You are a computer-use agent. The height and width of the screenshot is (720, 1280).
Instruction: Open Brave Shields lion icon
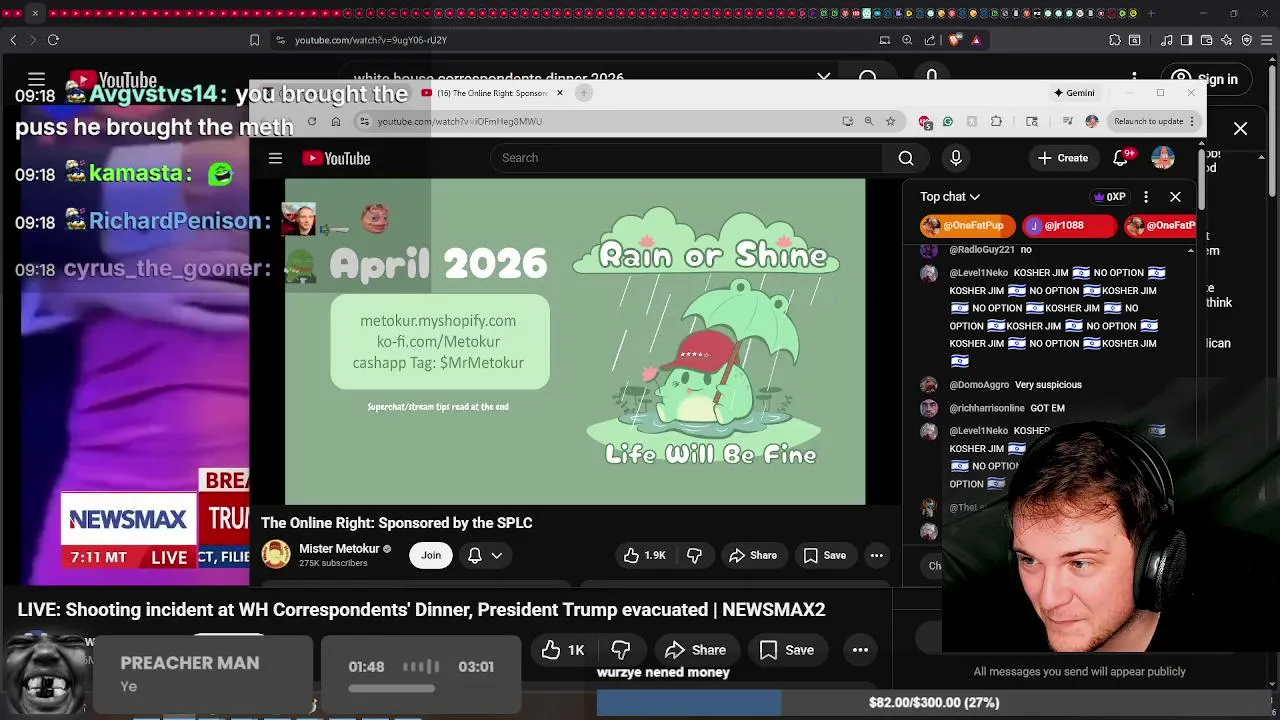tap(954, 40)
